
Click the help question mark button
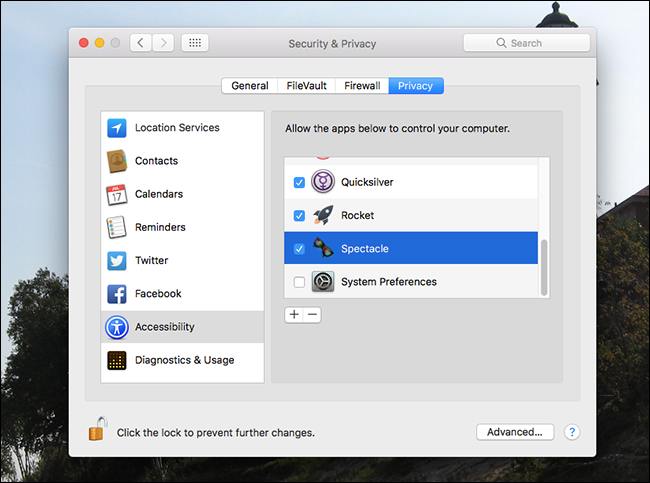(x=572, y=432)
